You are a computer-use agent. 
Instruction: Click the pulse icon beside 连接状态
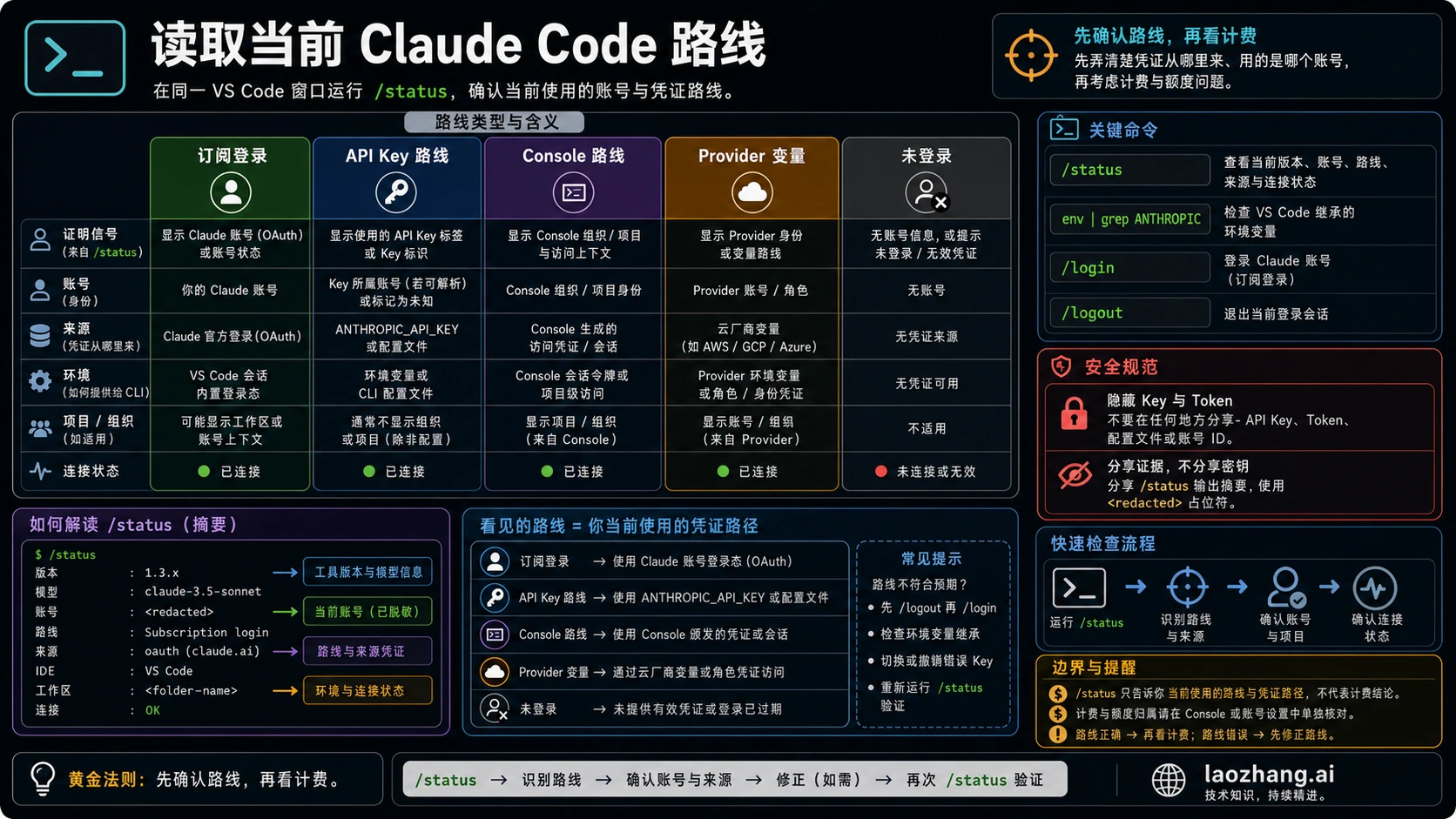tap(40, 471)
